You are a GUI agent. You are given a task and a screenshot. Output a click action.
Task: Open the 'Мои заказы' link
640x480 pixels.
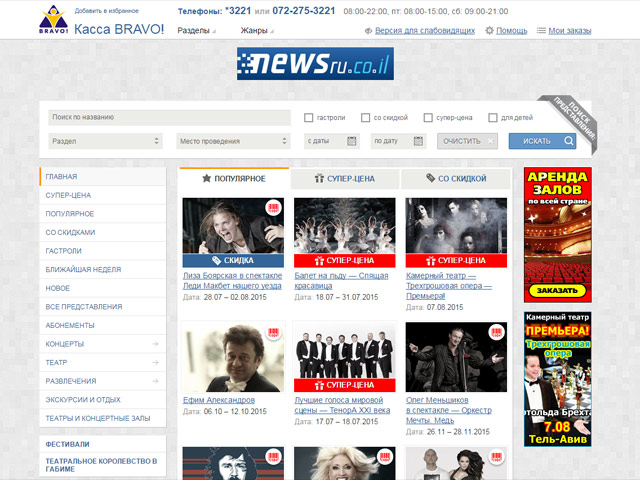570,31
